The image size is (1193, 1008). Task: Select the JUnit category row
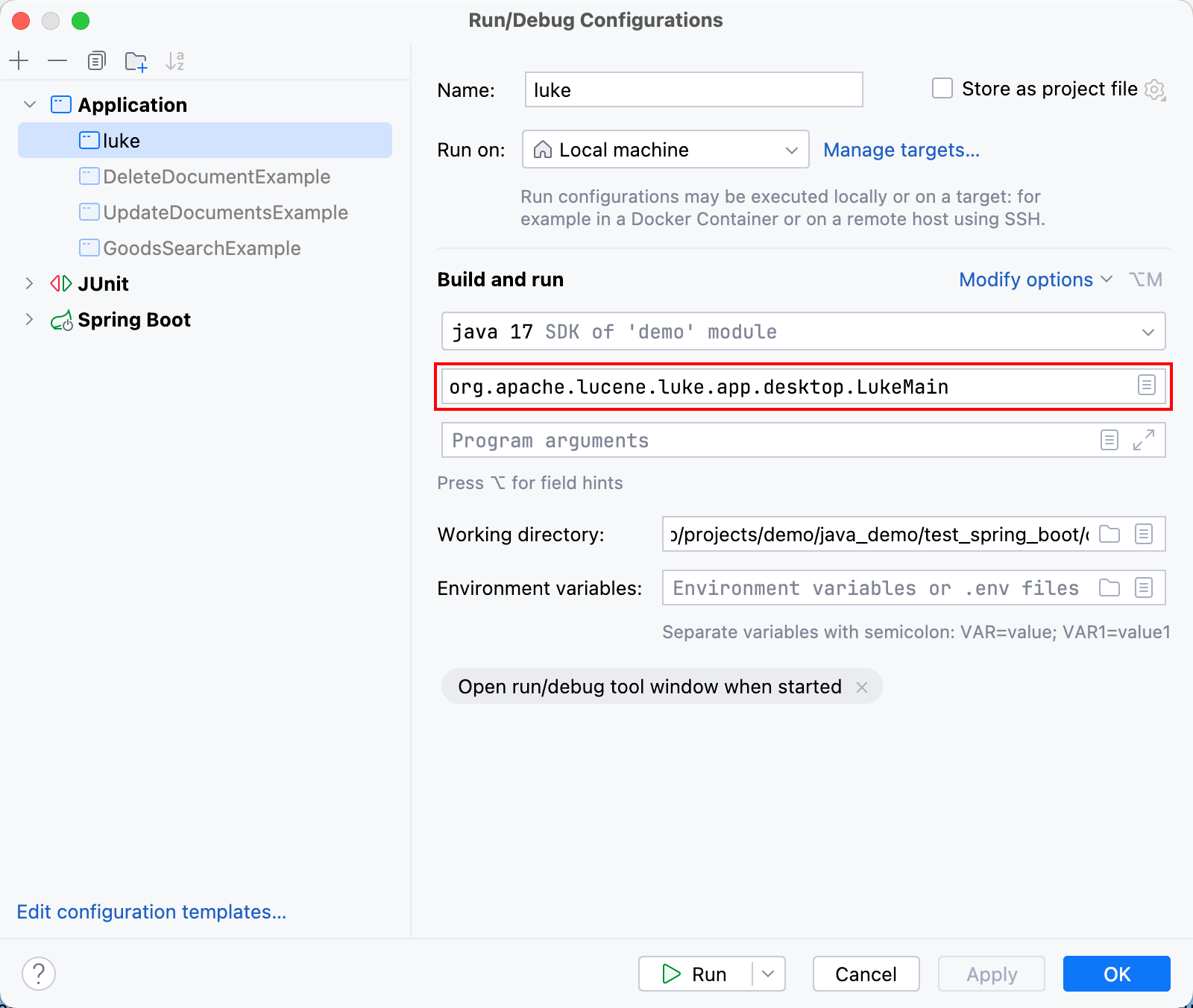(205, 283)
